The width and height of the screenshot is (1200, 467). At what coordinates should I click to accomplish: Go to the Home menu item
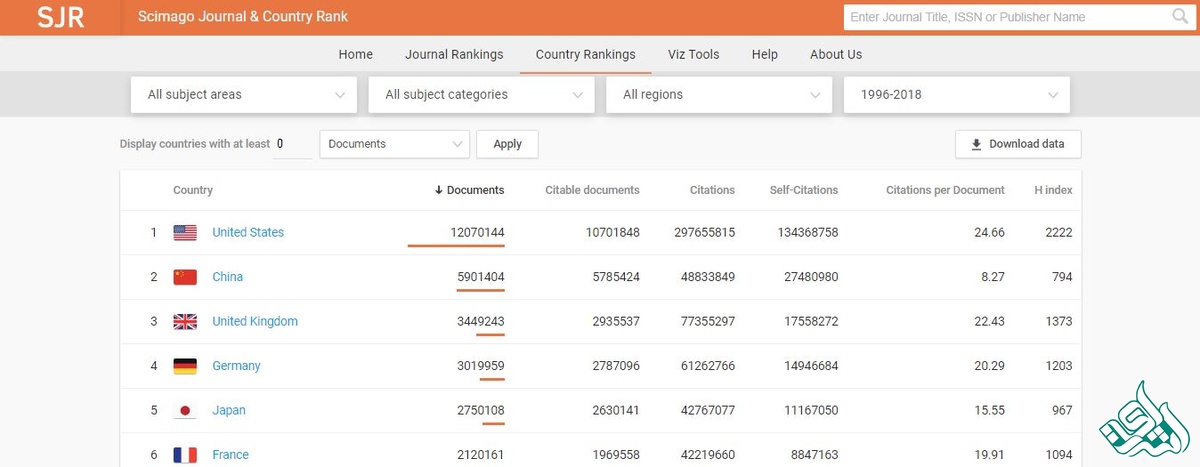coord(356,54)
